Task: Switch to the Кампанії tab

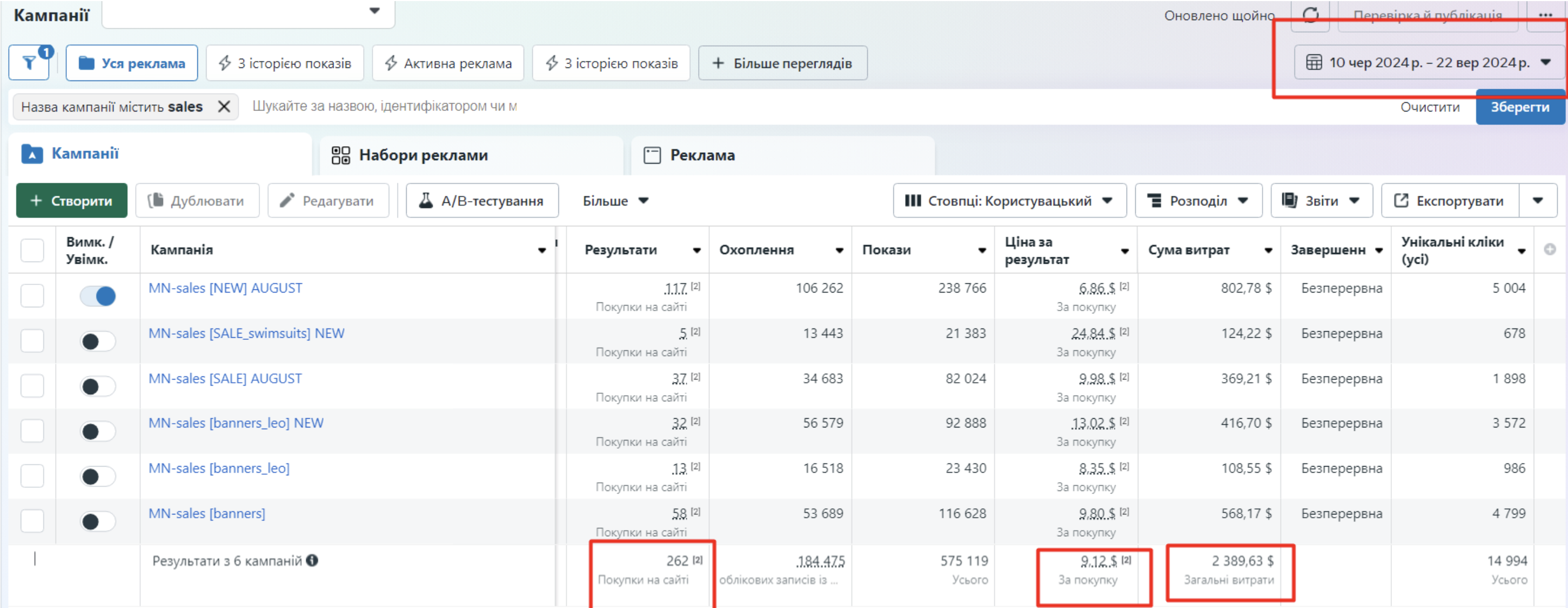Action: point(160,154)
